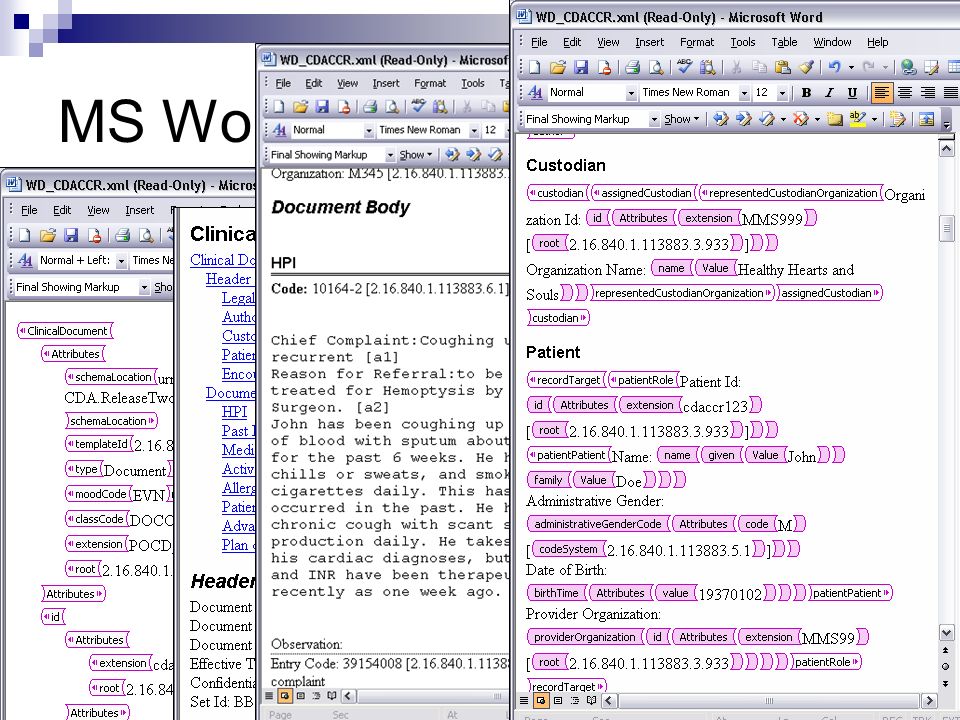Open the Insert menu in the middle Word window
Screen dimensions: 960x720
coord(386,83)
